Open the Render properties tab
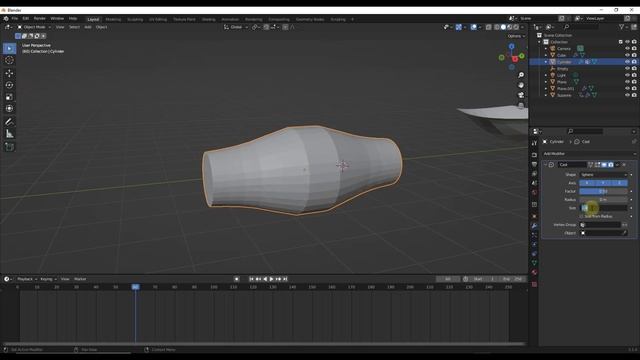Viewport: 640px width, 360px height. coord(534,155)
